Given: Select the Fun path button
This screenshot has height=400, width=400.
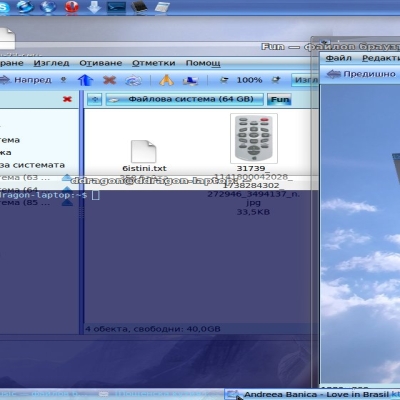Looking at the screenshot, I should pyautogui.click(x=279, y=99).
